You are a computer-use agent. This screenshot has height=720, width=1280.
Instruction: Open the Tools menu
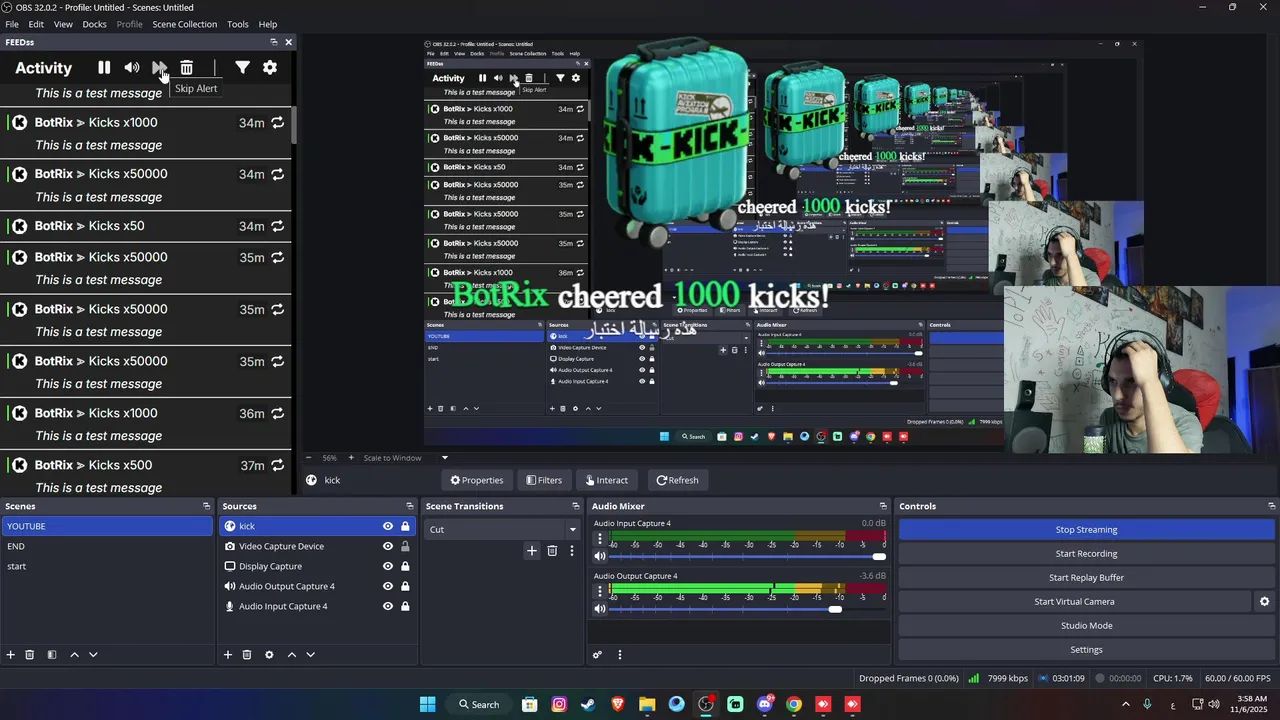238,24
